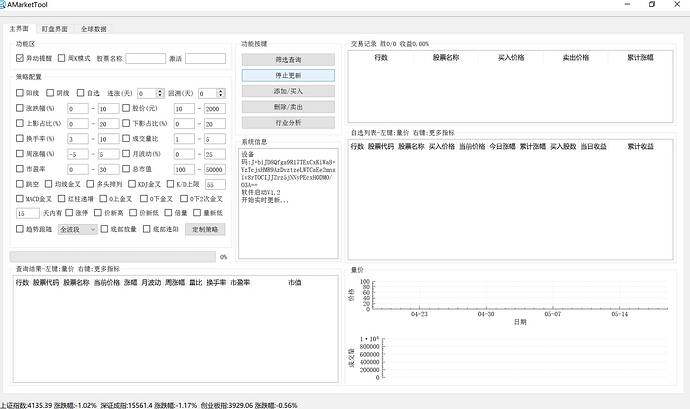The image size is (690, 409).
Task: Tick the 倍量 checkbox
Action: [168, 213]
